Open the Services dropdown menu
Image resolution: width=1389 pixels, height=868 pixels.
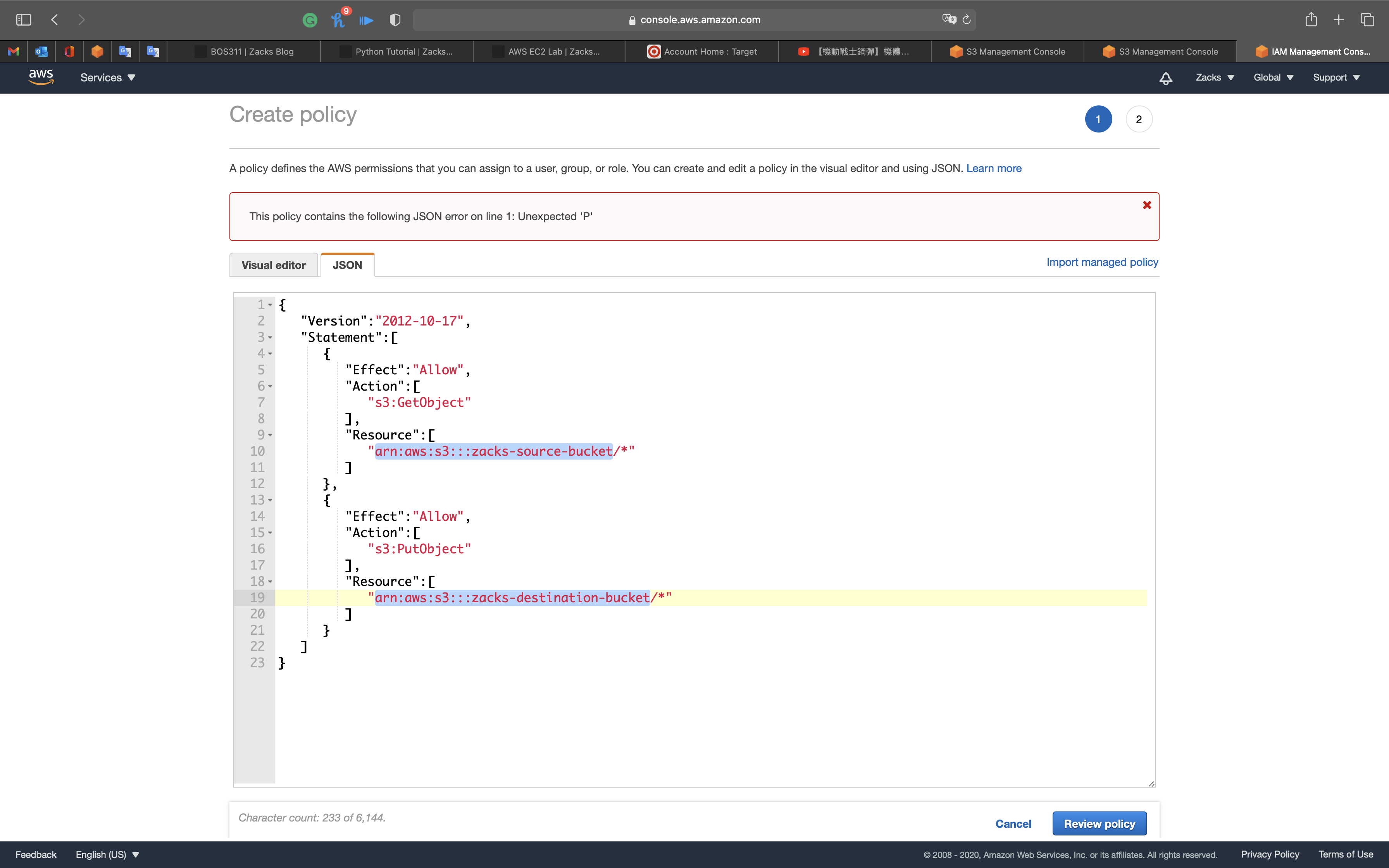point(107,77)
